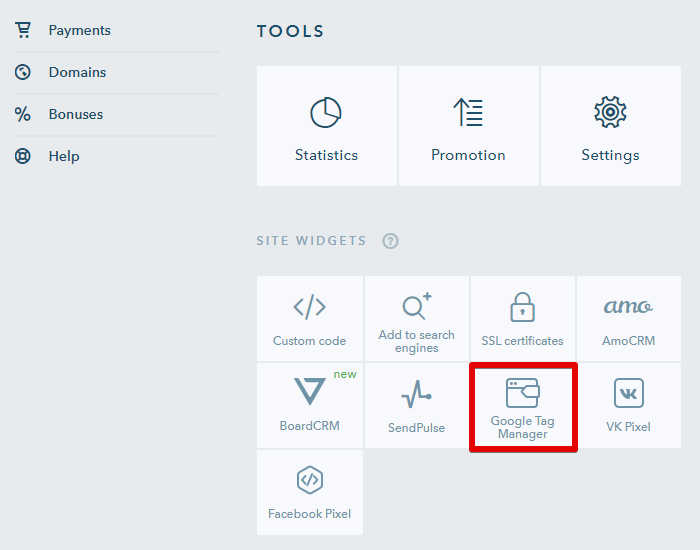
Task: Open the VK Pixel widget label
Action: 628,427
